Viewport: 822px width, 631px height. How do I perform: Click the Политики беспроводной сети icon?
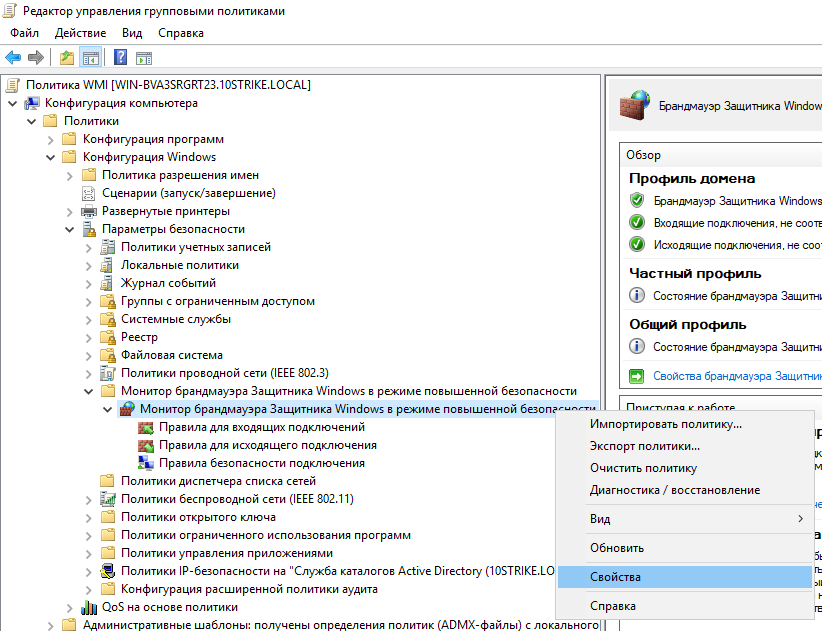(107, 499)
